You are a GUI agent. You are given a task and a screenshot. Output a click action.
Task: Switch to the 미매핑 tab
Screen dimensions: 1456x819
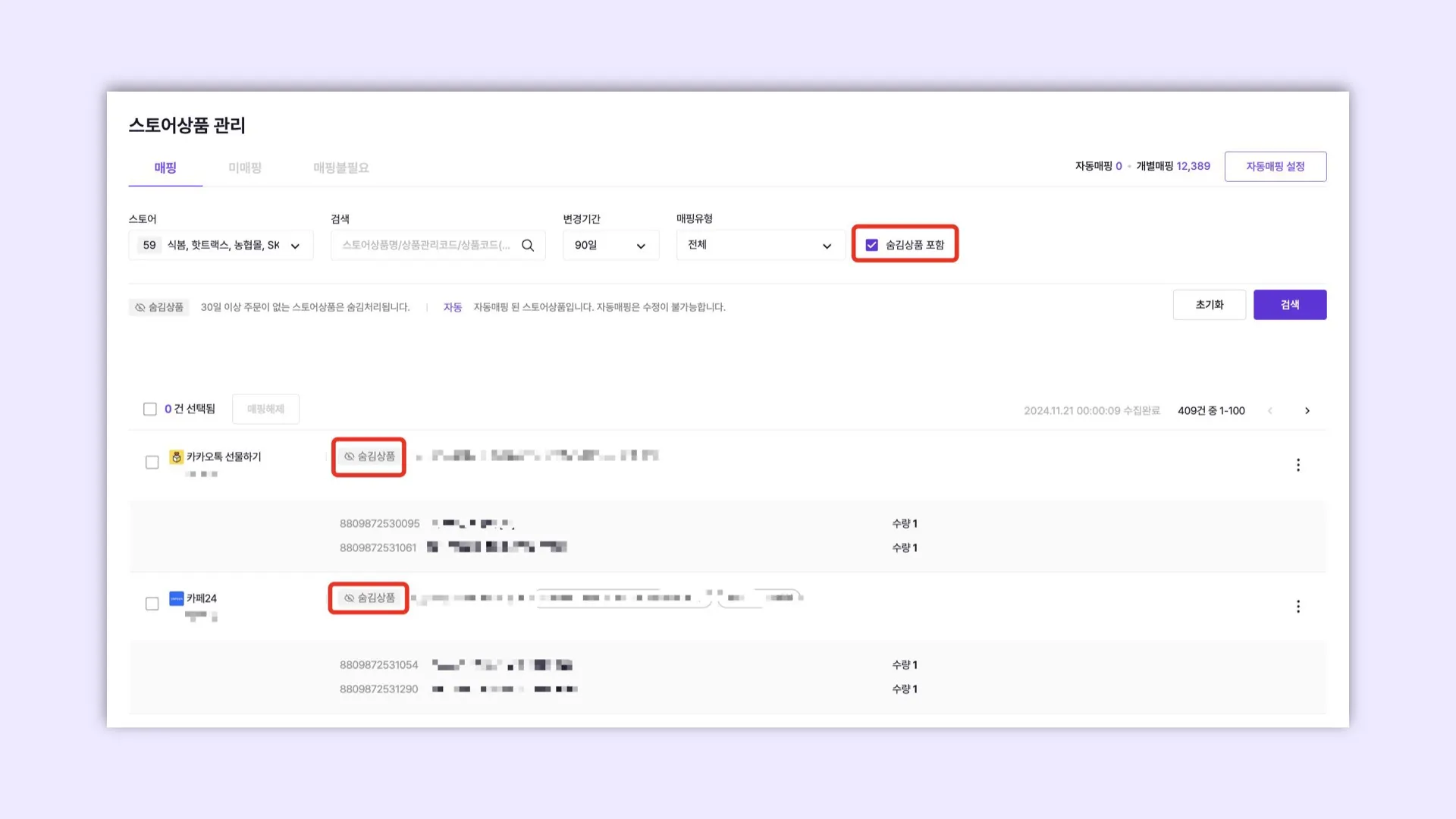pyautogui.click(x=245, y=168)
